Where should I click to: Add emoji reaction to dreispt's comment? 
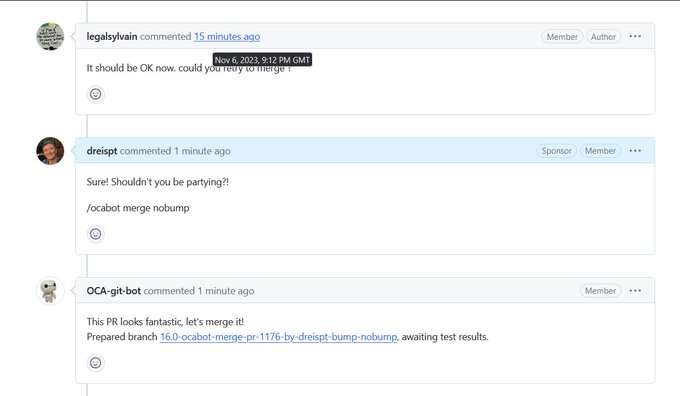95,234
